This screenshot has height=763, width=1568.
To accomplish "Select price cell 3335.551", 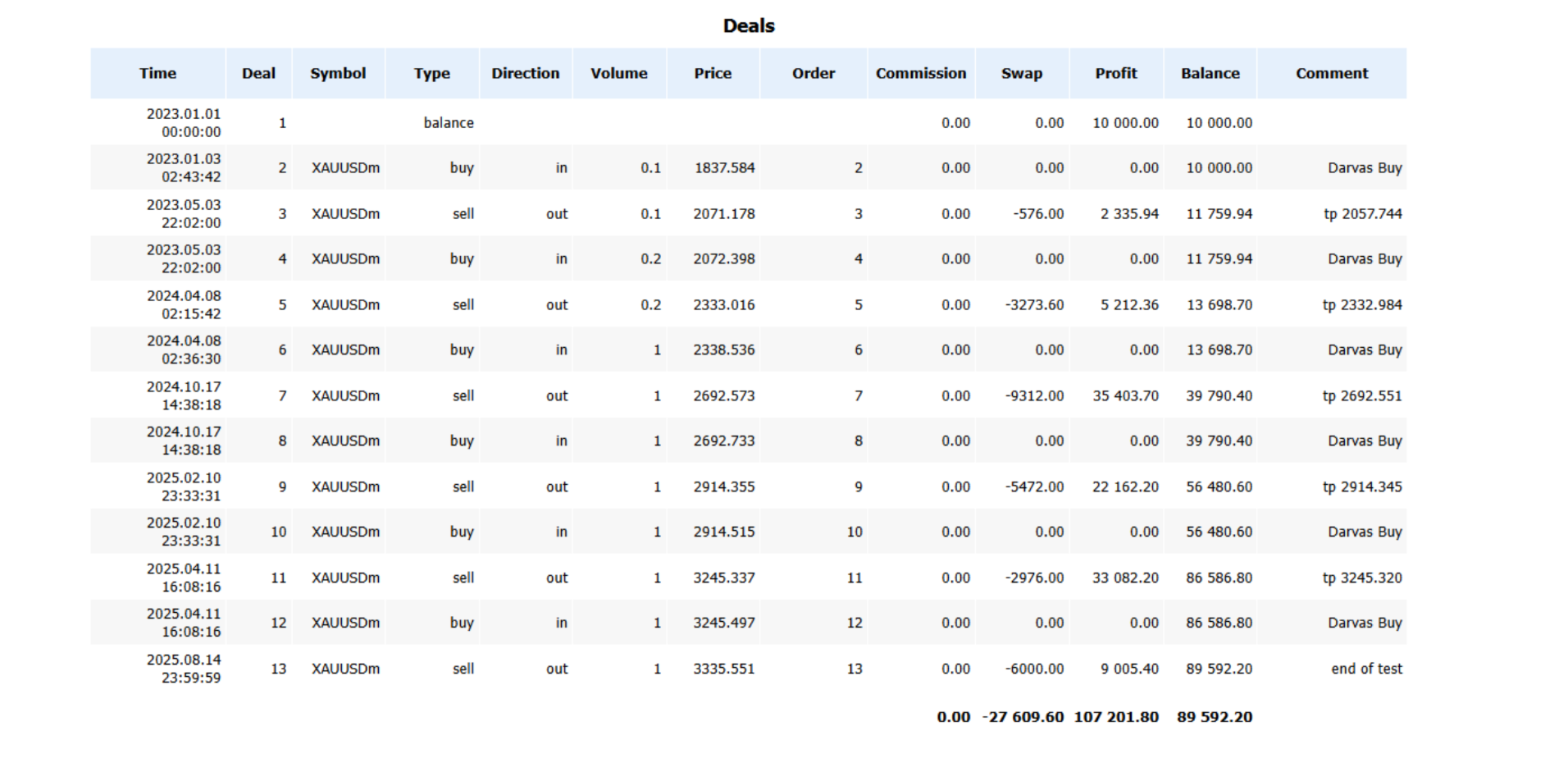I will 724,669.
